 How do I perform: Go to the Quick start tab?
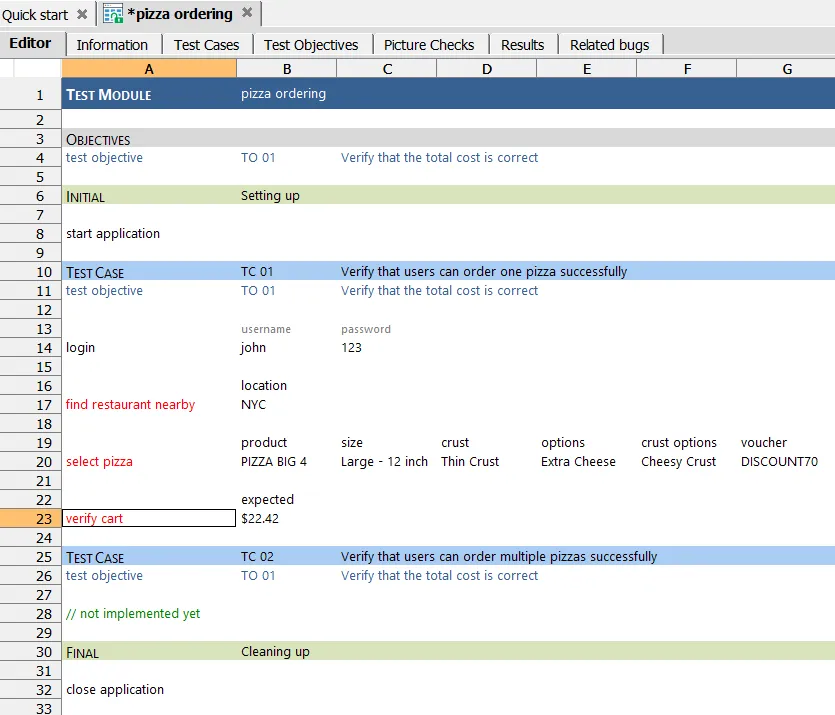[35, 15]
